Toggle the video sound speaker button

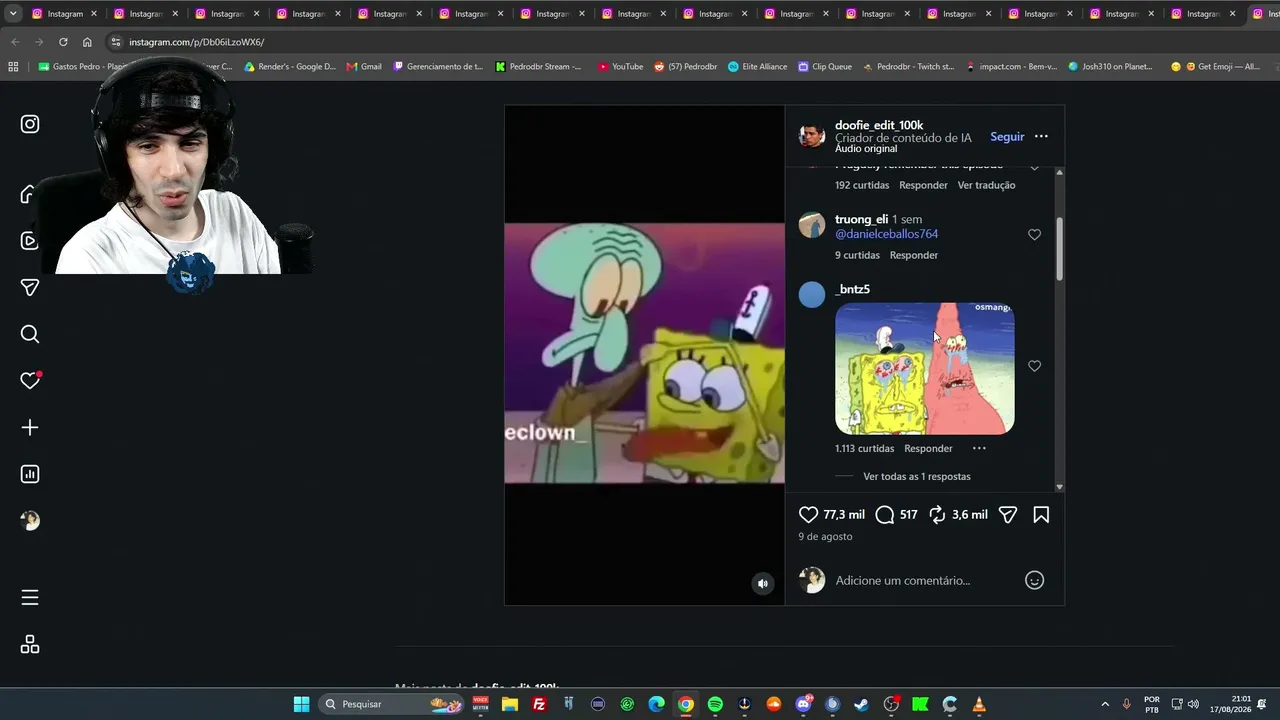(763, 584)
